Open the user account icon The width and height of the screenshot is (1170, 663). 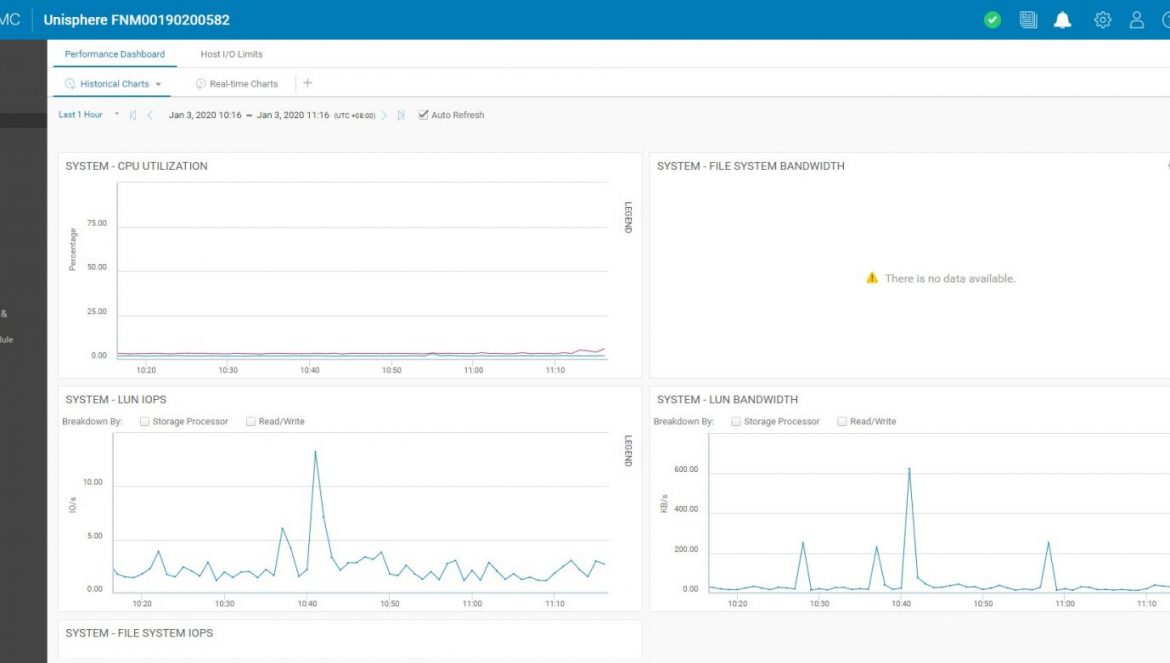click(1136, 20)
